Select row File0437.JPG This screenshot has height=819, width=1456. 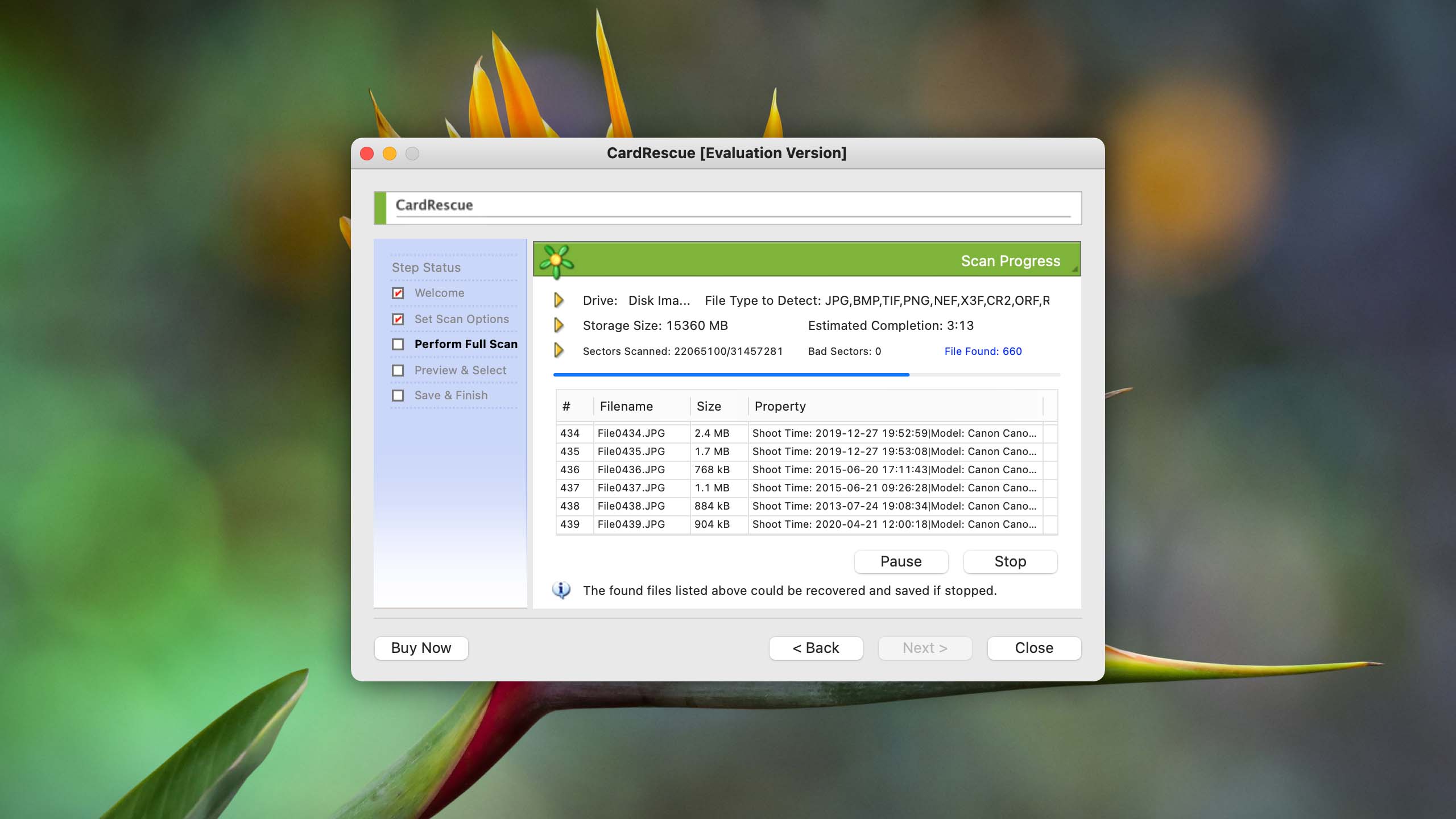pos(806,488)
